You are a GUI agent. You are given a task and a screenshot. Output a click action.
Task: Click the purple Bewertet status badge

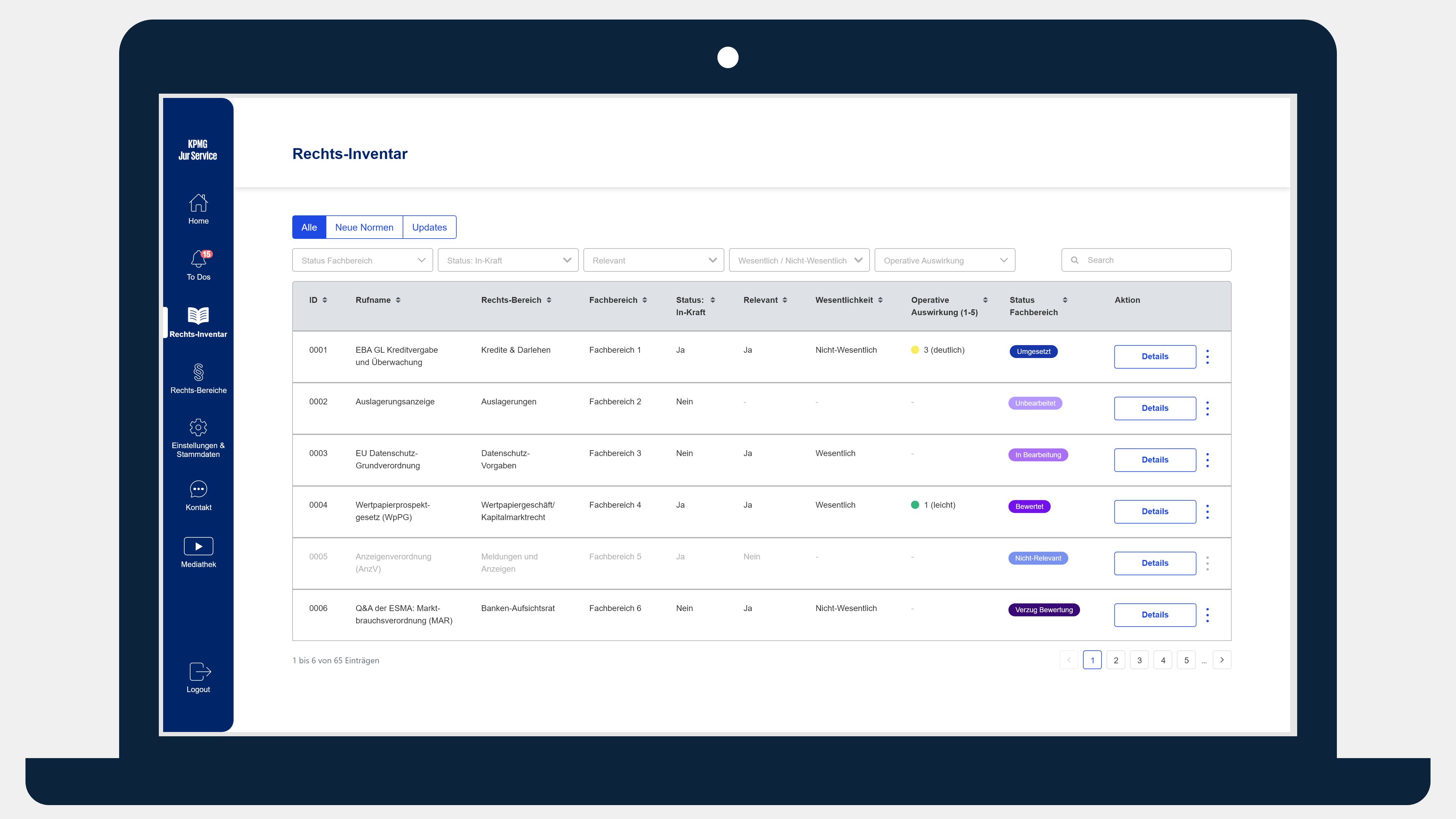tap(1029, 506)
